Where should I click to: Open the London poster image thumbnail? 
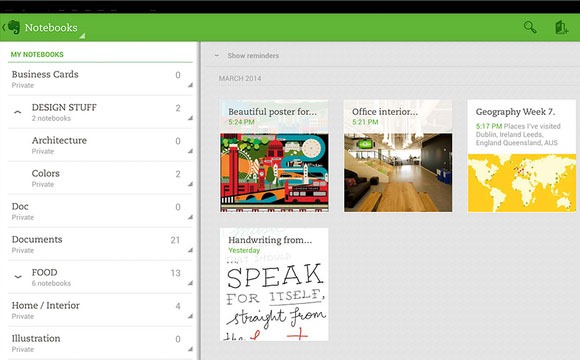coord(274,172)
